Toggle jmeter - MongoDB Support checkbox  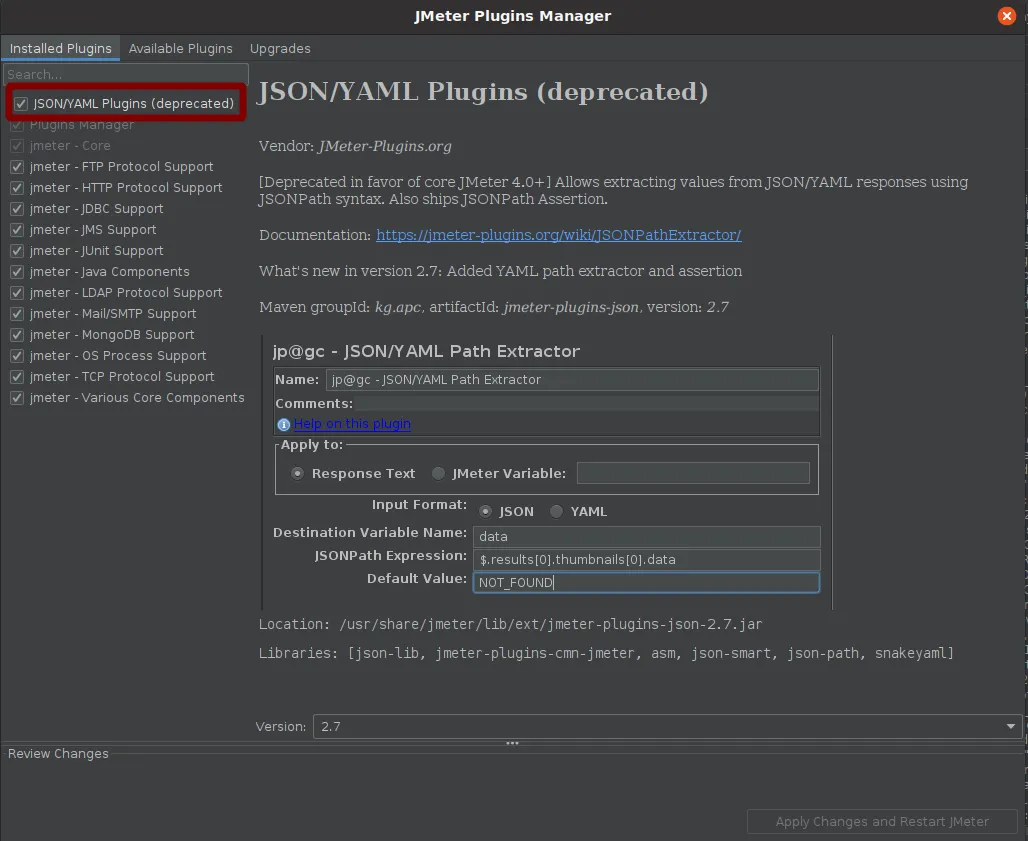(x=17, y=335)
